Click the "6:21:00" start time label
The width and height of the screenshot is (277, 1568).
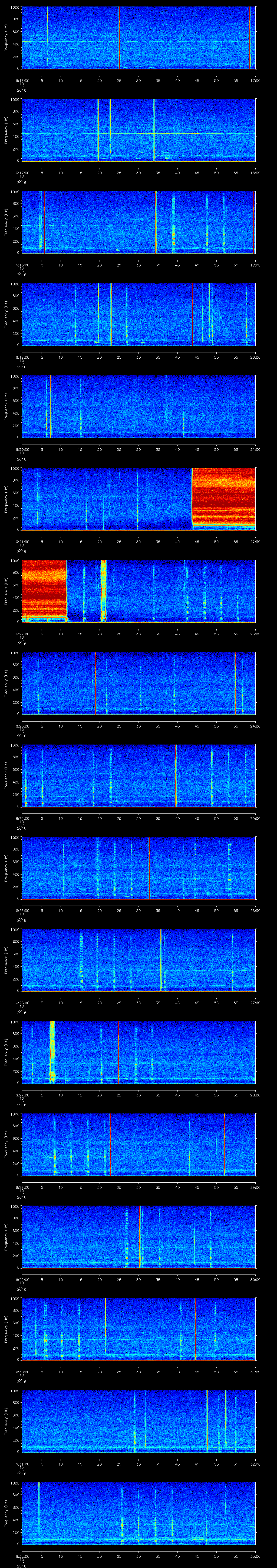pyautogui.click(x=22, y=542)
